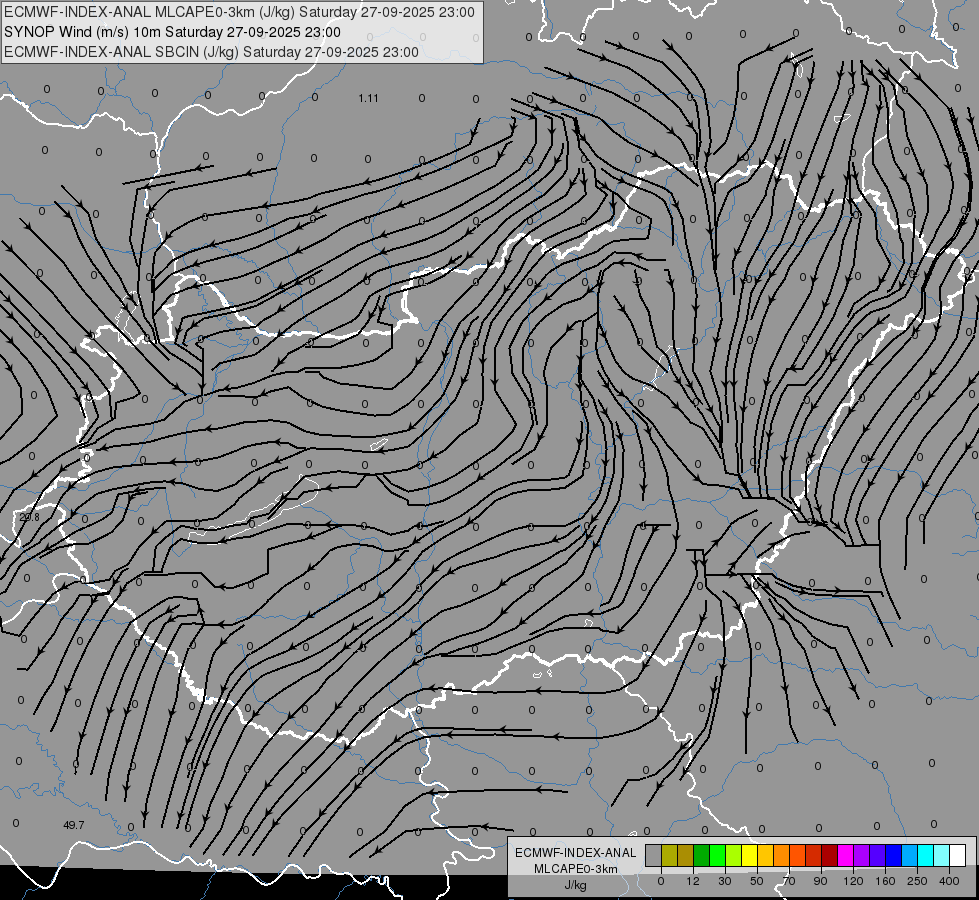The width and height of the screenshot is (979, 900).
Task: Click the 1.11 value on the map
Action: [368, 98]
